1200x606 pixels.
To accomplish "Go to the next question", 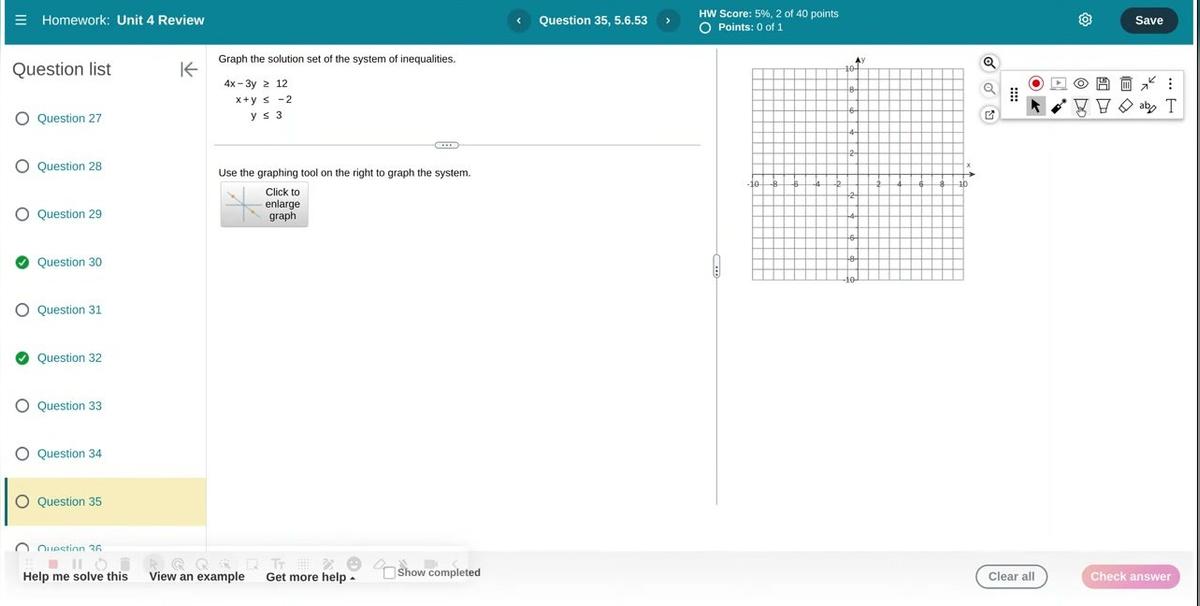I will click(668, 20).
